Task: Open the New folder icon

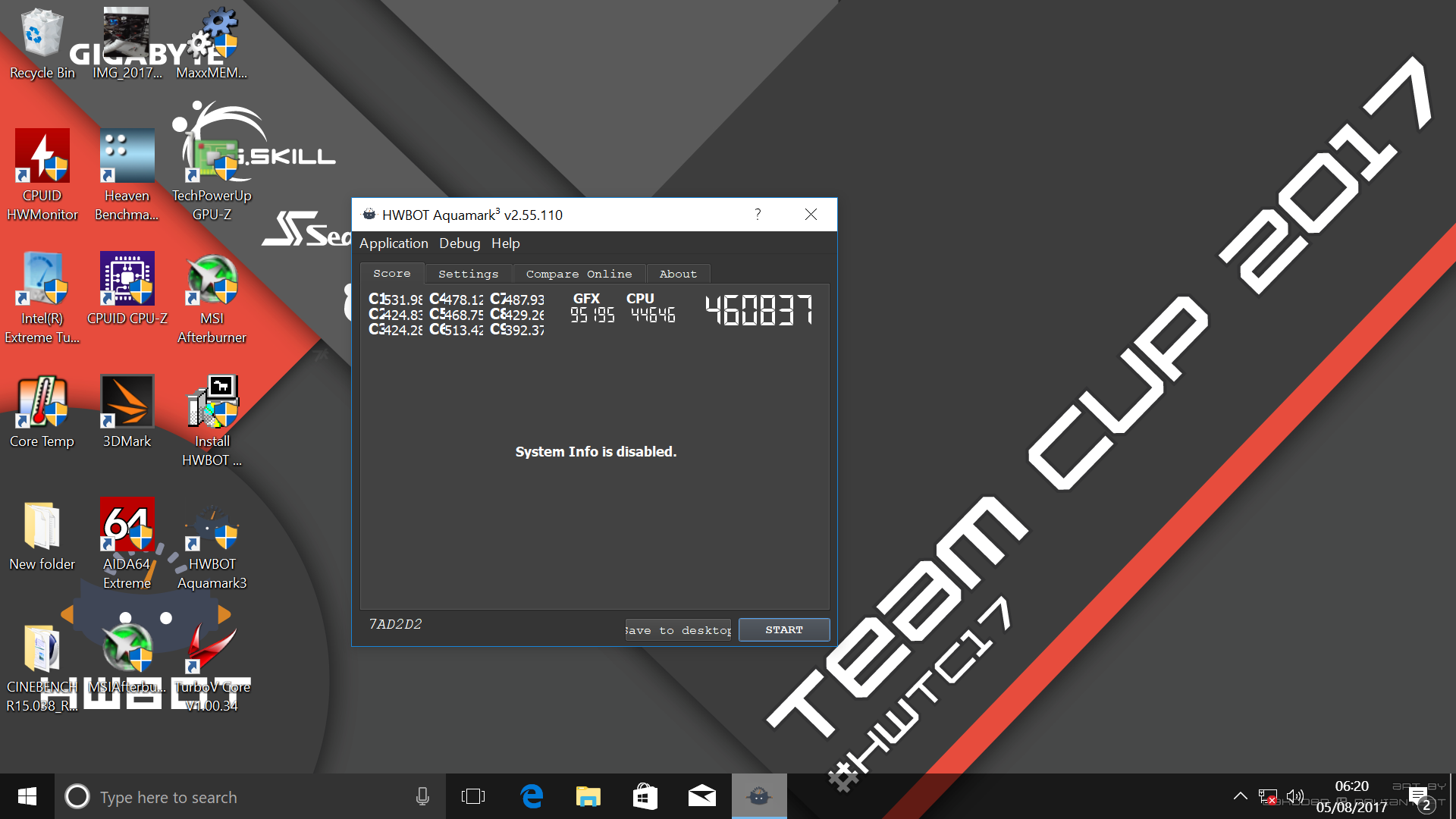Action: [x=42, y=535]
